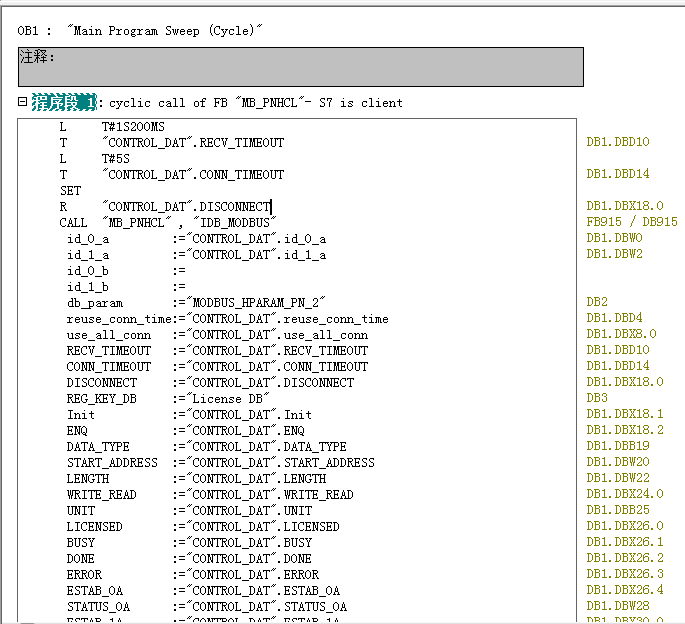
Task: Click the line T "CONTROL_DAT".CONN_TIMEOUT
Action: click(x=172, y=175)
